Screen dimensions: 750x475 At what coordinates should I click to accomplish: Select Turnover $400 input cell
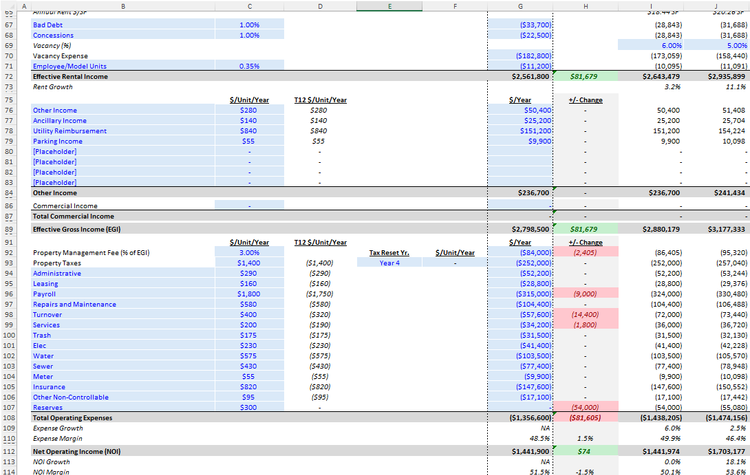[249, 315]
